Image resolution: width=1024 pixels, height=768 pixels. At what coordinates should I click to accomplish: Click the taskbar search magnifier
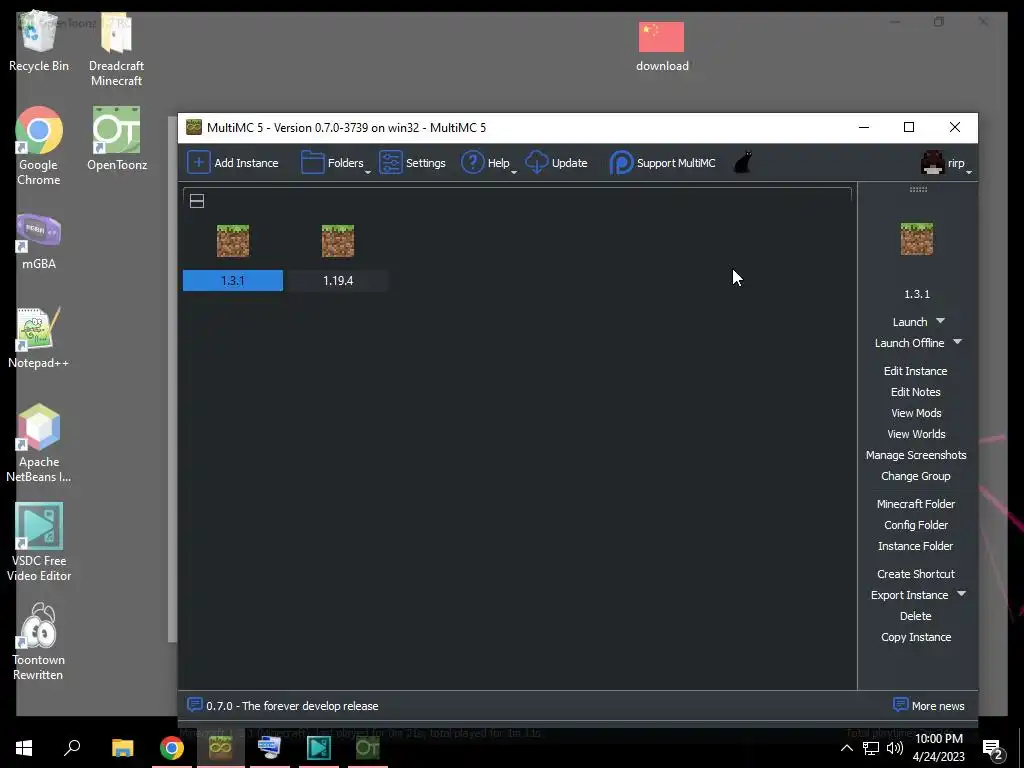click(x=72, y=748)
